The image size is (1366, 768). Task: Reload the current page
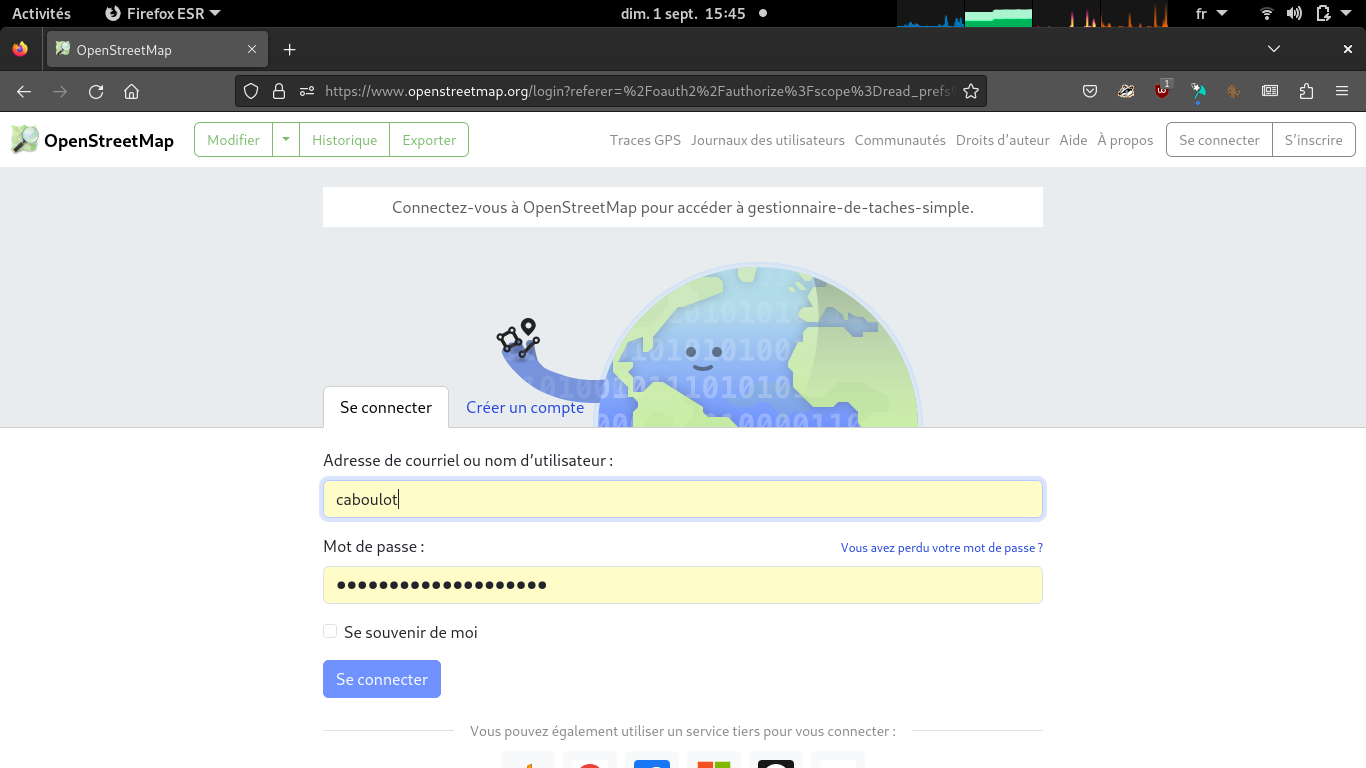tap(96, 91)
